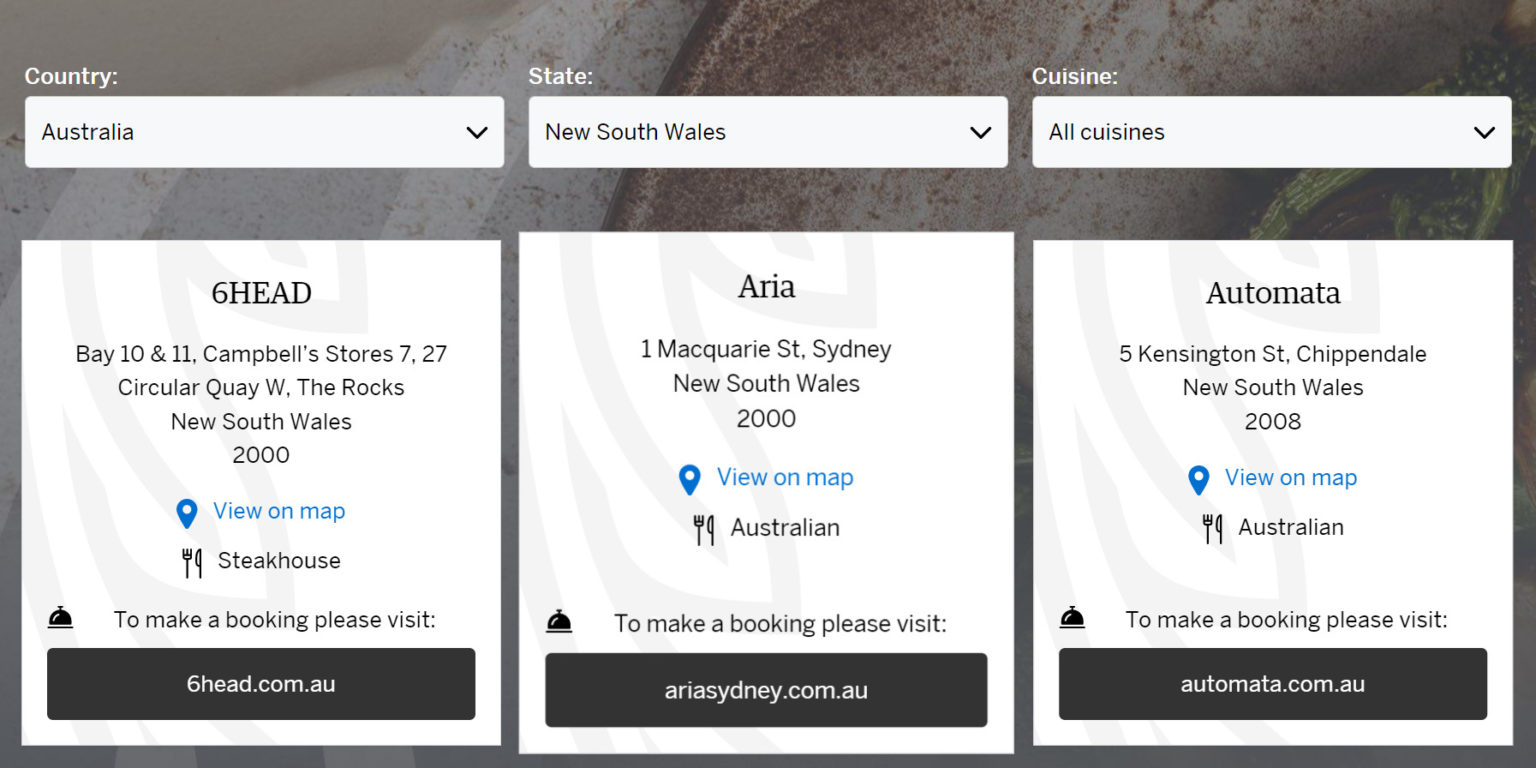Visit the ariasydney.com.au booking button
The height and width of the screenshot is (768, 1536).
tap(766, 690)
